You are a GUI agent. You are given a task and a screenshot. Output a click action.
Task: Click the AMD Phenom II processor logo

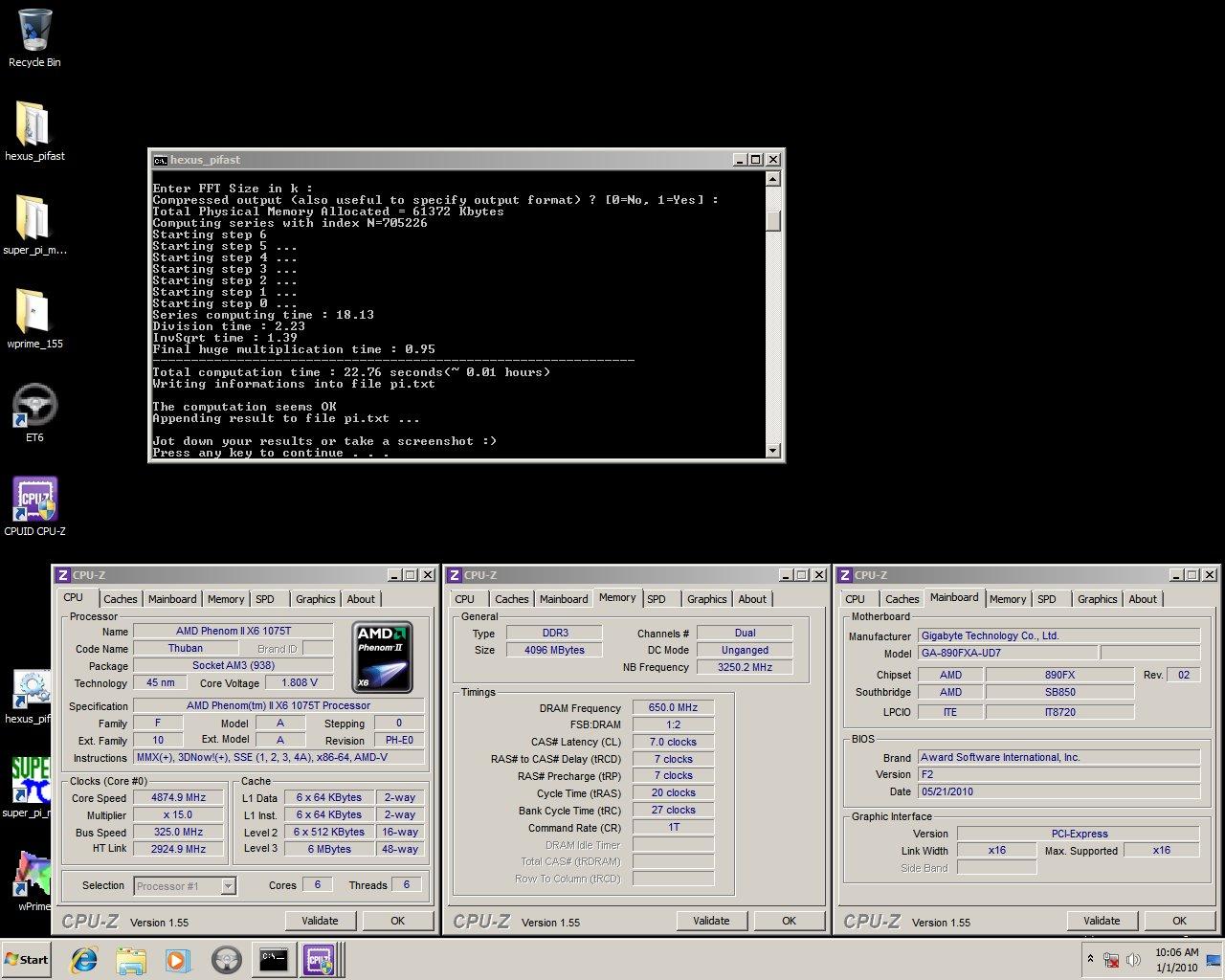tap(383, 657)
